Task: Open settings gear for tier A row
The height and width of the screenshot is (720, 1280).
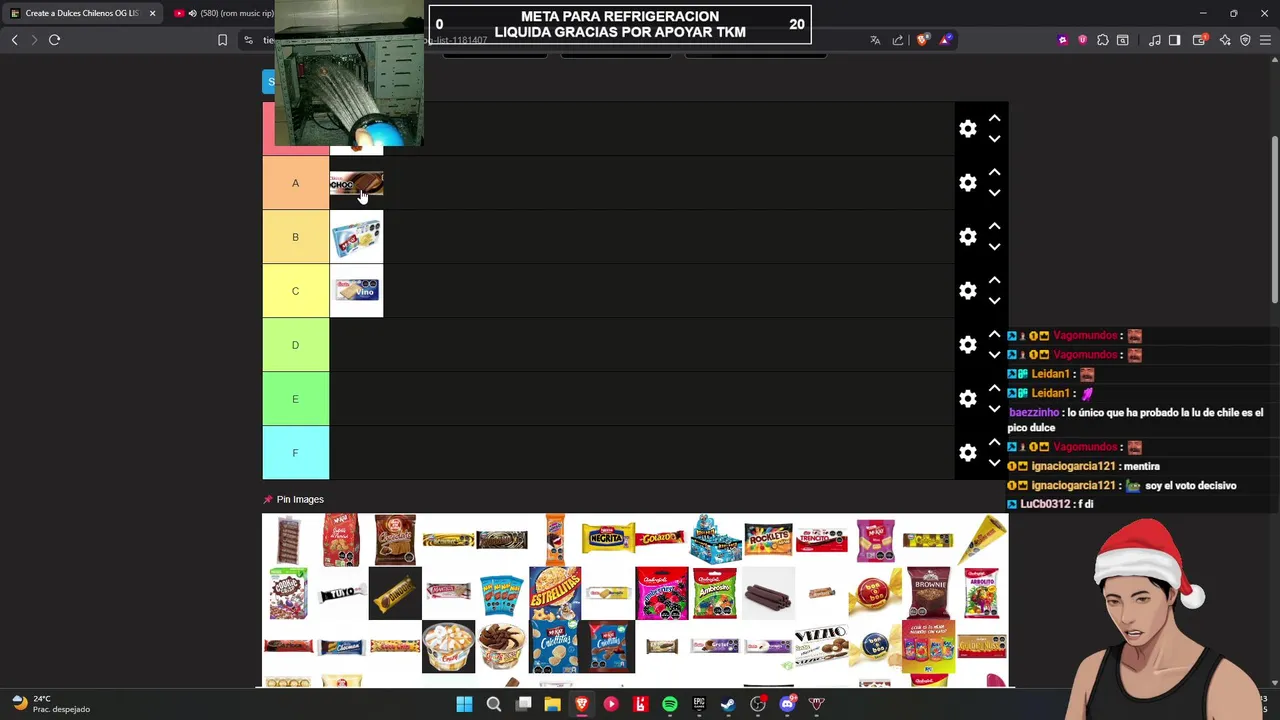Action: point(967,183)
